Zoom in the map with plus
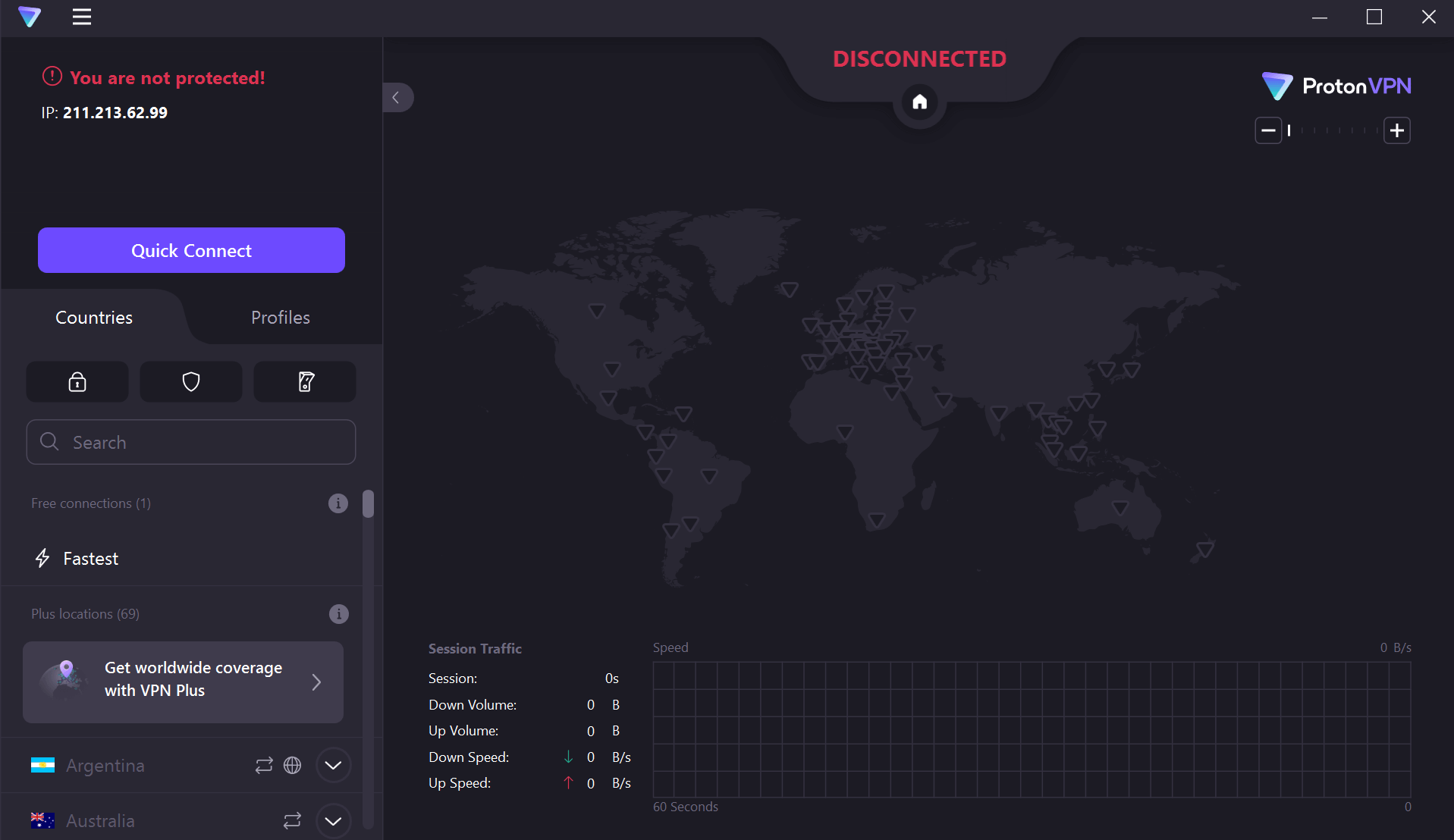The width and height of the screenshot is (1454, 840). point(1397,130)
